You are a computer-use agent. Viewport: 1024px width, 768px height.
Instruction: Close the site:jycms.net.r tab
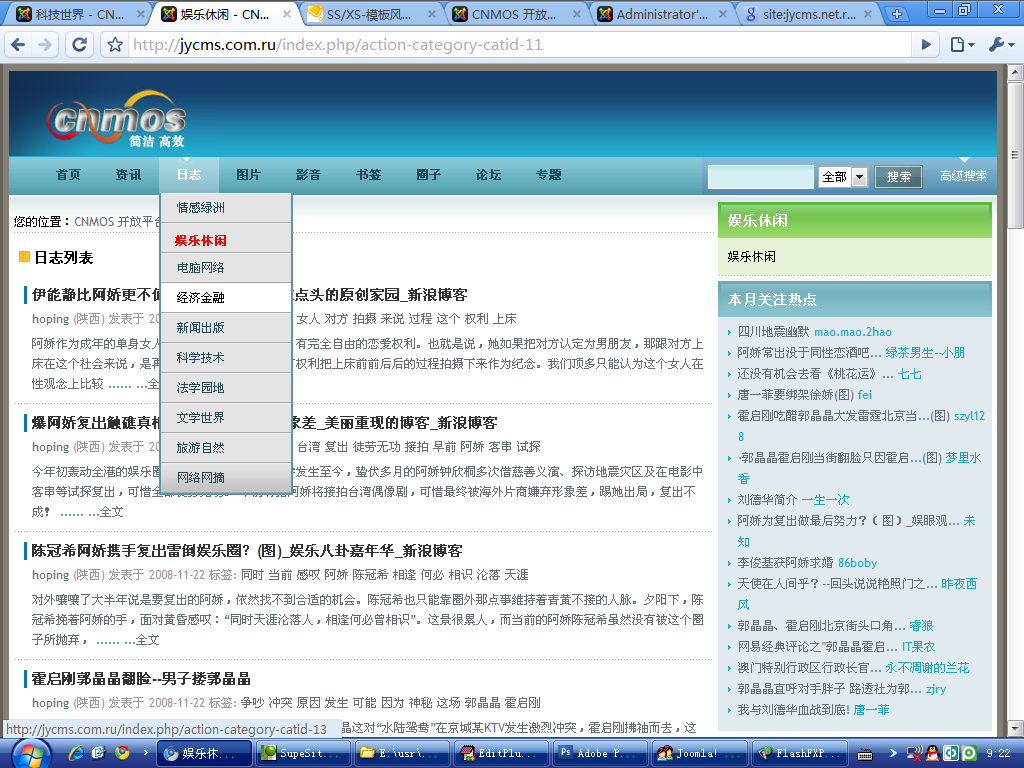867,14
